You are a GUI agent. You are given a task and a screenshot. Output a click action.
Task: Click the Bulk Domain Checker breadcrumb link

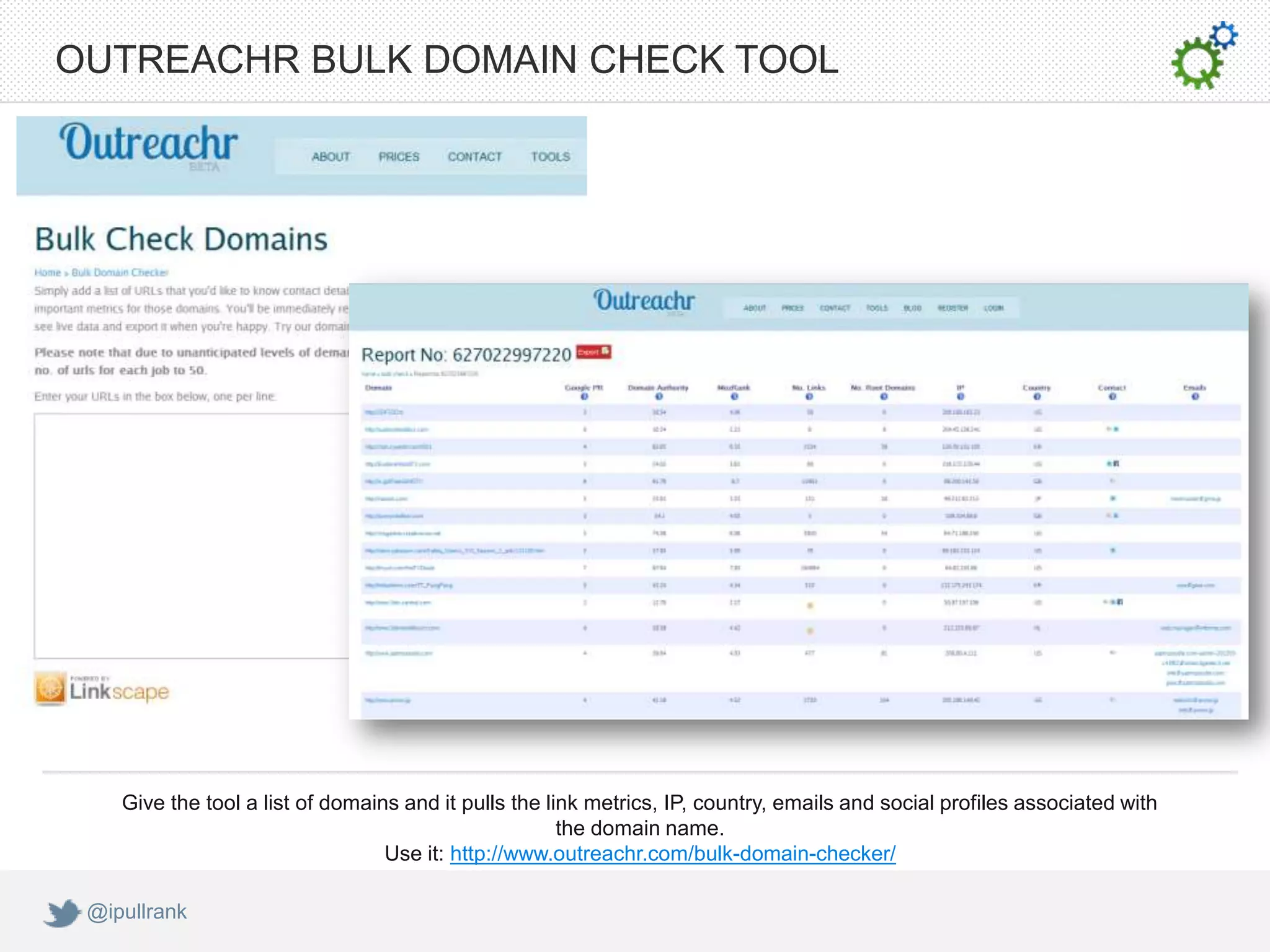point(120,273)
